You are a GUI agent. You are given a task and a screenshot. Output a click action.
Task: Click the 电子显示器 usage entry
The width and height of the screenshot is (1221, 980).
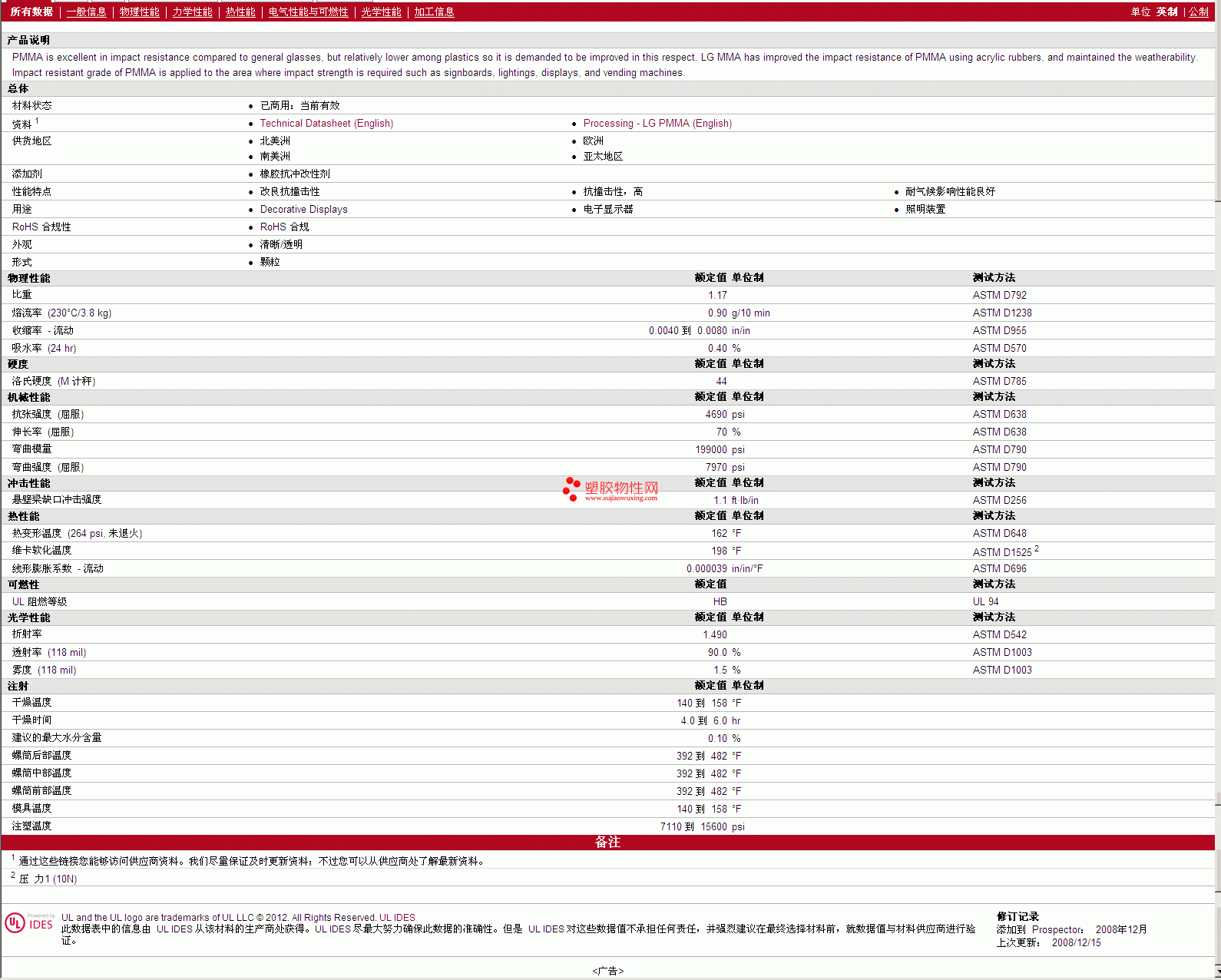point(608,210)
